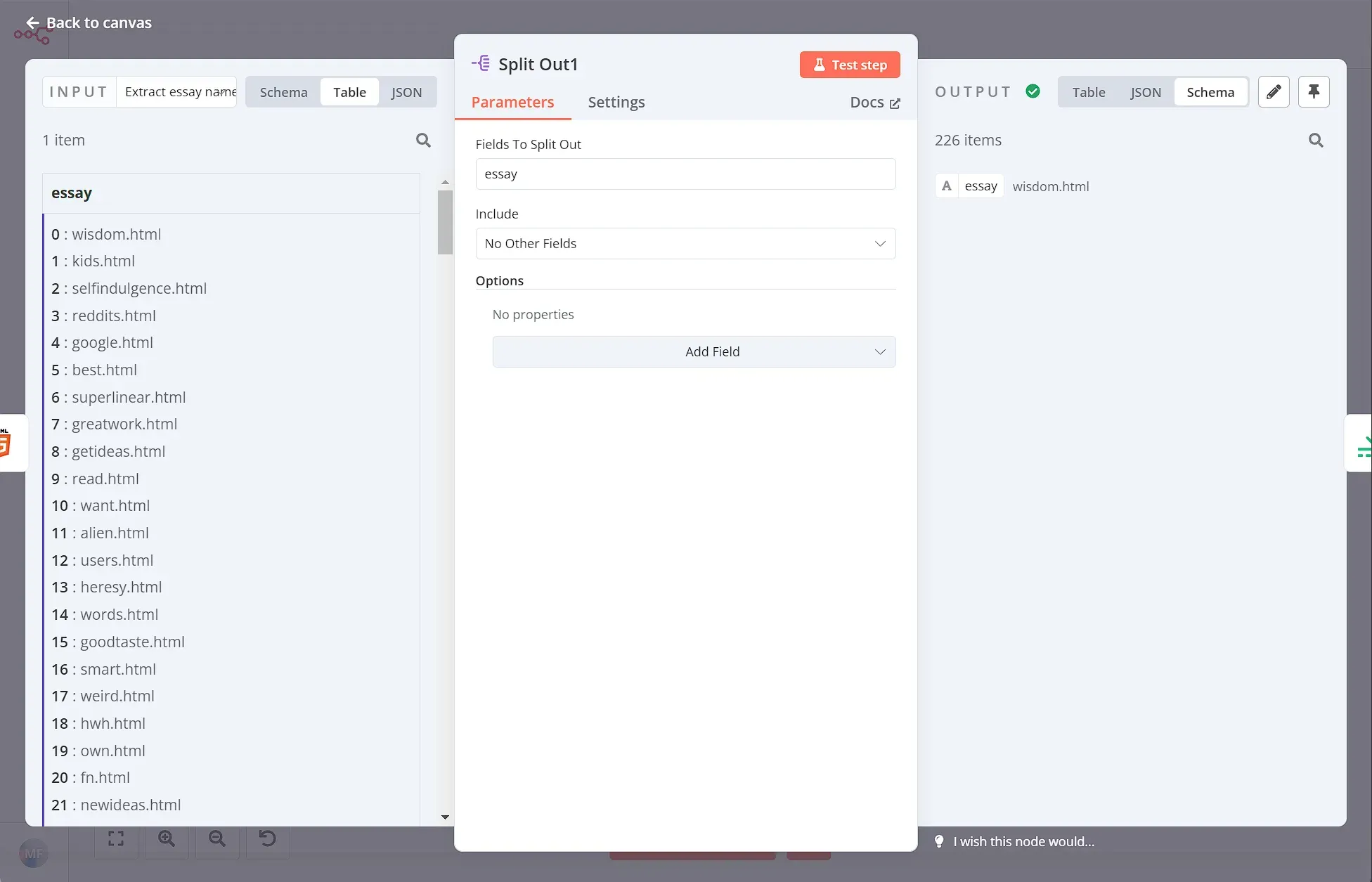Click the Back to canvas arrow

pos(32,23)
